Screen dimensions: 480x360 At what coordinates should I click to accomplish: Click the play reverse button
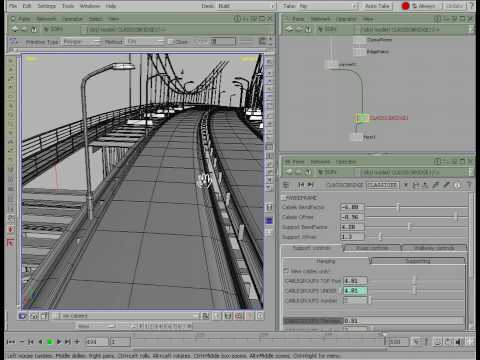pyautogui.click(x=41, y=342)
